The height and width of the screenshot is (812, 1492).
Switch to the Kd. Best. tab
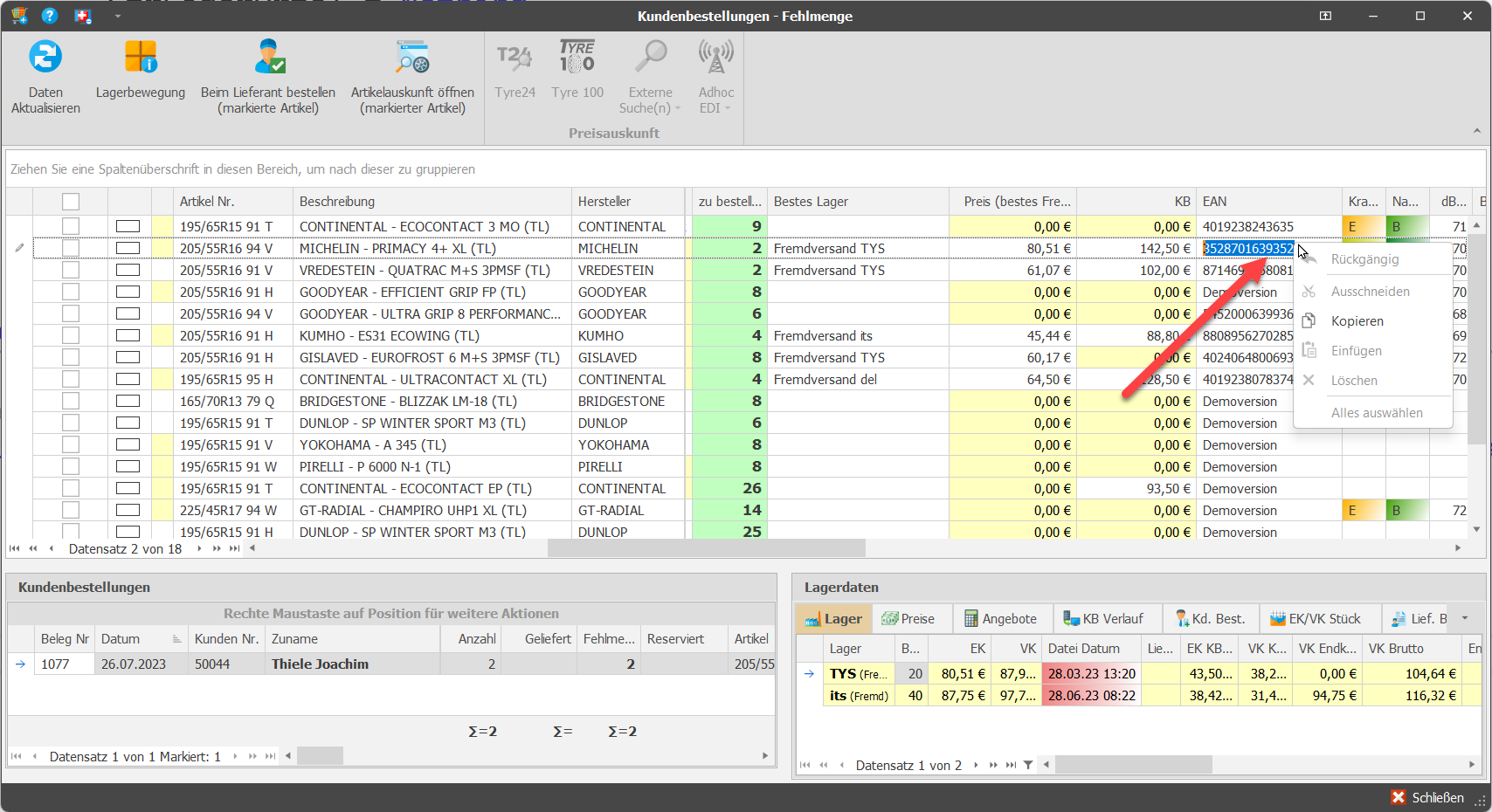pyautogui.click(x=1210, y=618)
